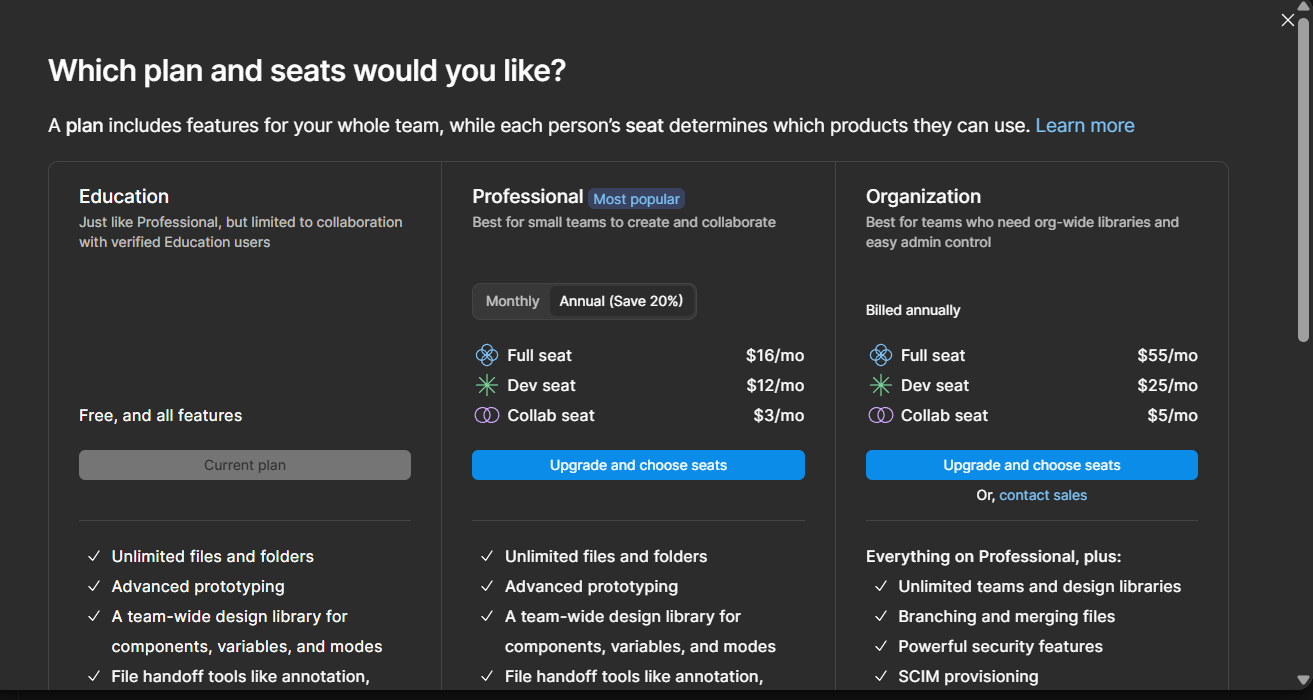Viewport: 1313px width, 700px height.
Task: Click the Which plan and seats heading
Action: [x=307, y=71]
